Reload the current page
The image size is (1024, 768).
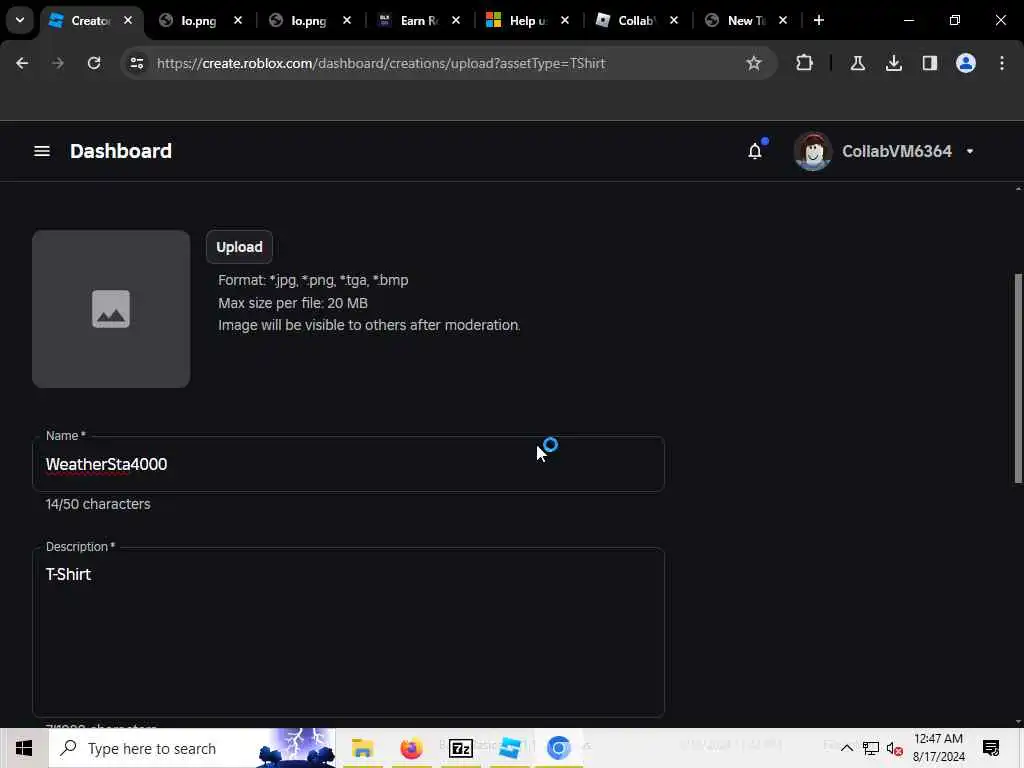(94, 63)
